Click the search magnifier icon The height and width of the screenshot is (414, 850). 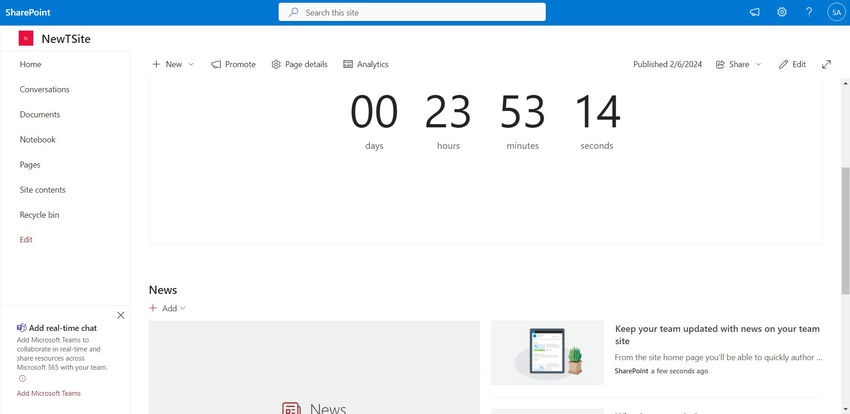pos(293,12)
